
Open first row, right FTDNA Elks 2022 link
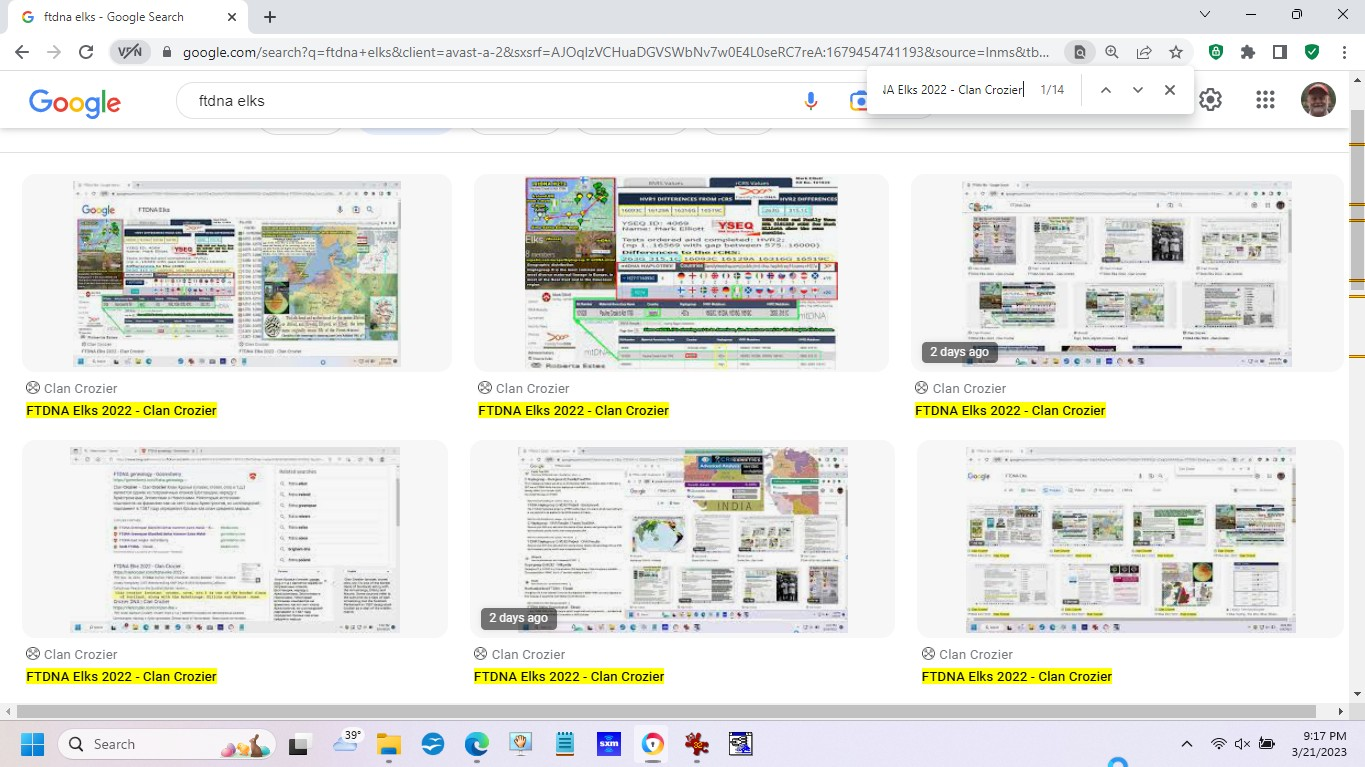(1010, 410)
